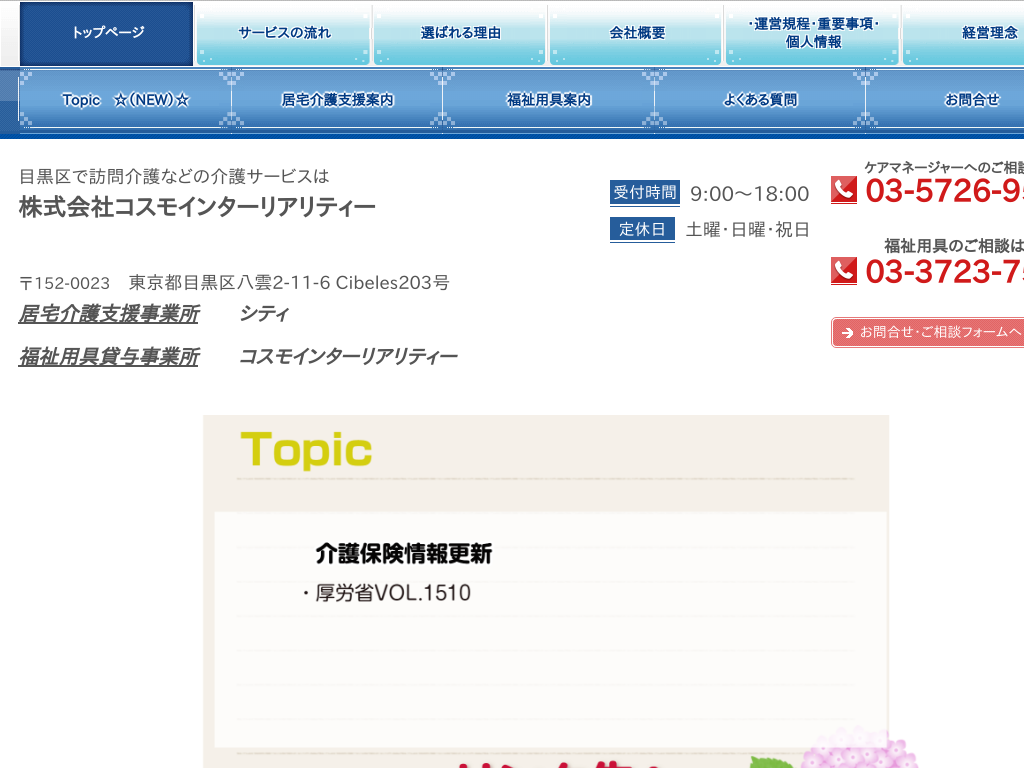Click company name 株式会社コスモインターリアリティー

coord(197,207)
